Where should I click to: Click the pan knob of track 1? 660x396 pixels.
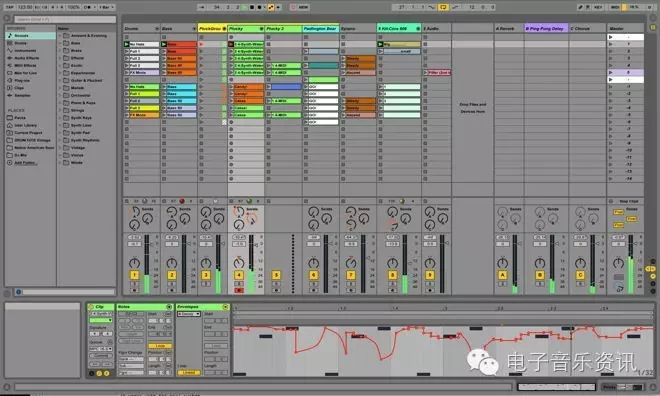134,263
